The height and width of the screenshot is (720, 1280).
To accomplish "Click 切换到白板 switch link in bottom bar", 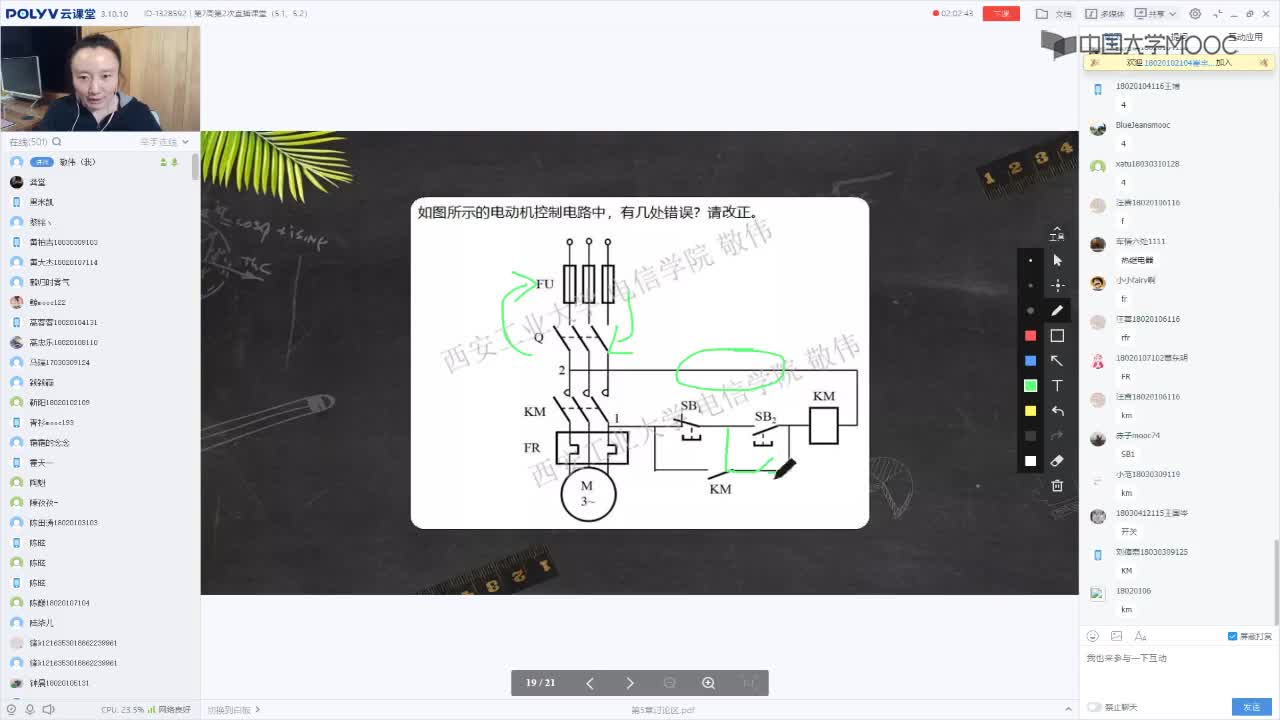I will 234,710.
